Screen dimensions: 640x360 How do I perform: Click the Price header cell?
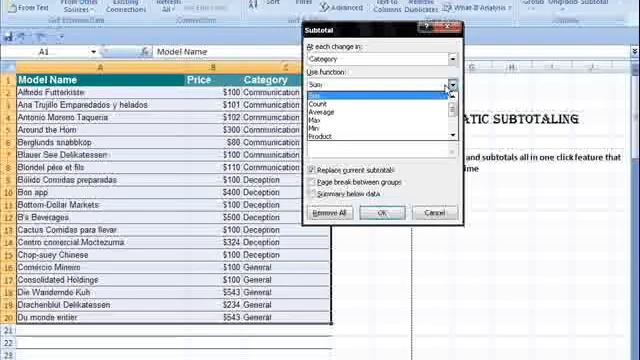213,80
